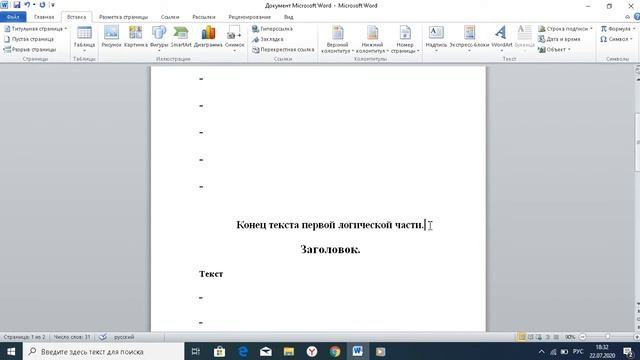The image size is (640, 360).
Task: Open the Снимок screenshot tool
Action: click(234, 38)
